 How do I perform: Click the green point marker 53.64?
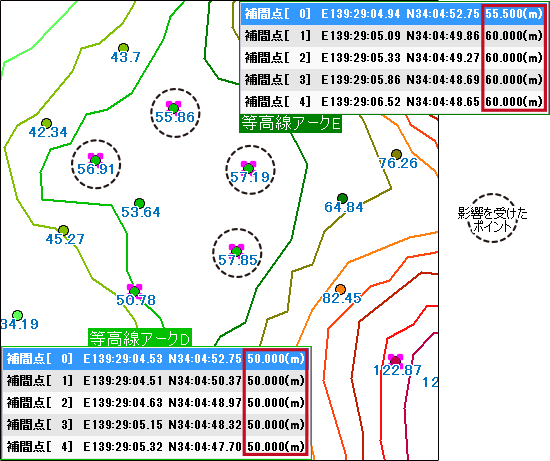139,203
